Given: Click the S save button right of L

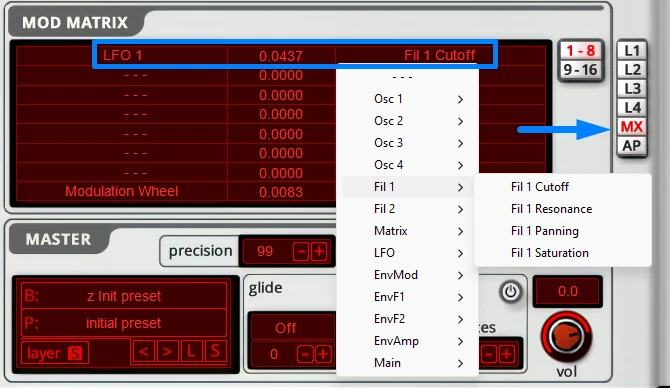Looking at the screenshot, I should [215, 352].
